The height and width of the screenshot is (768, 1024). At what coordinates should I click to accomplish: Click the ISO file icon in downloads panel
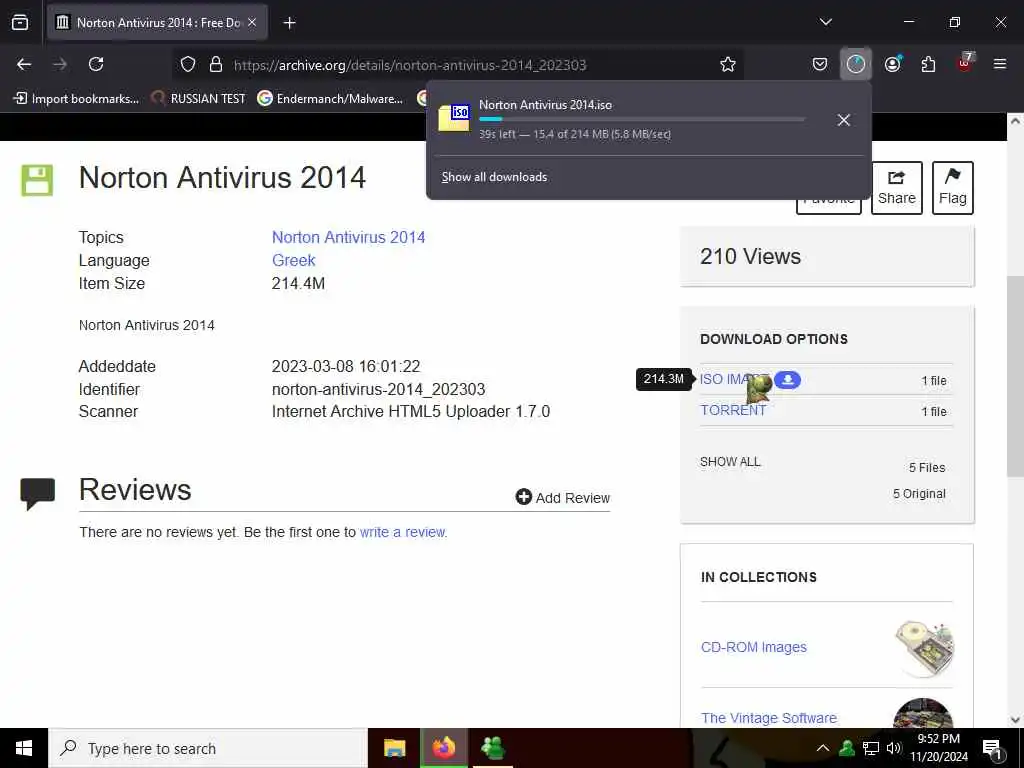pos(454,118)
